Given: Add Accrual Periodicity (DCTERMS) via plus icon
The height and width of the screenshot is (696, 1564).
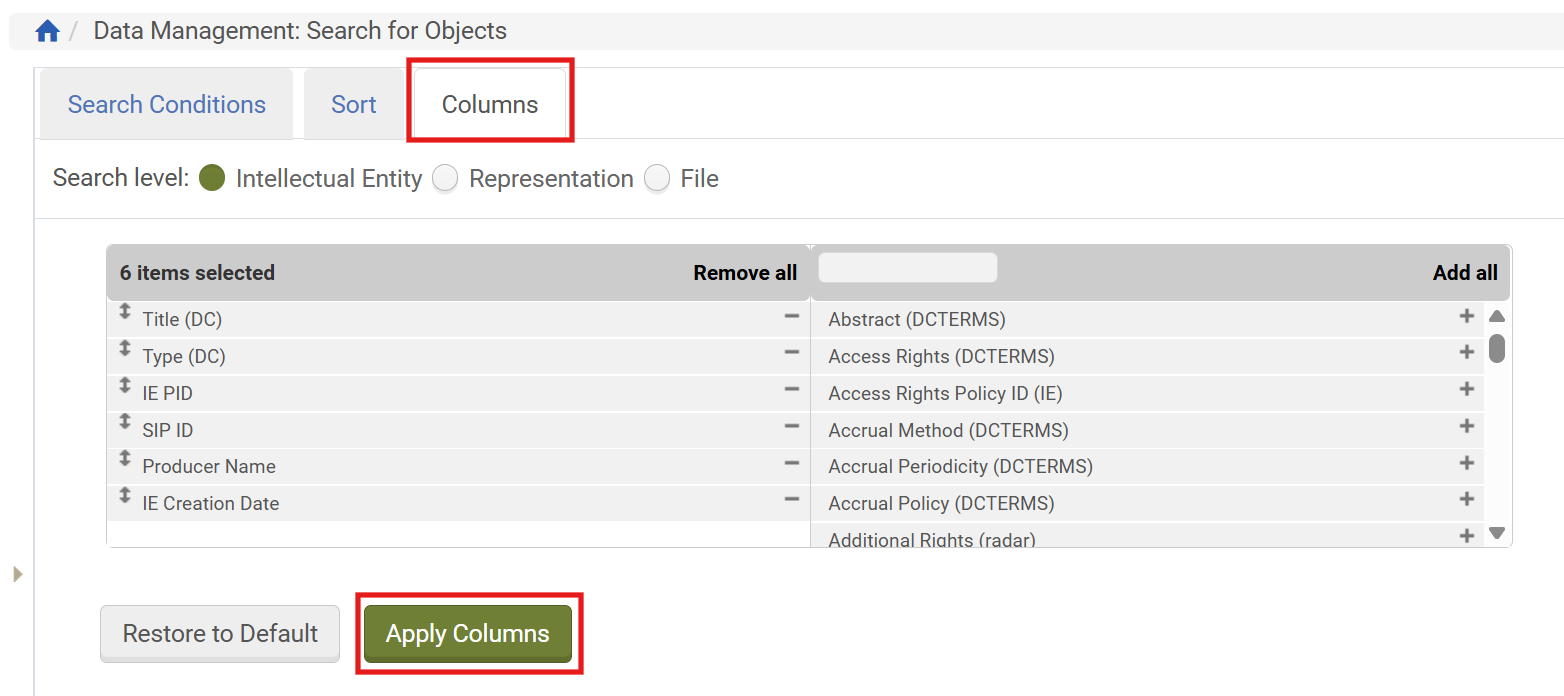Looking at the screenshot, I should [1466, 463].
